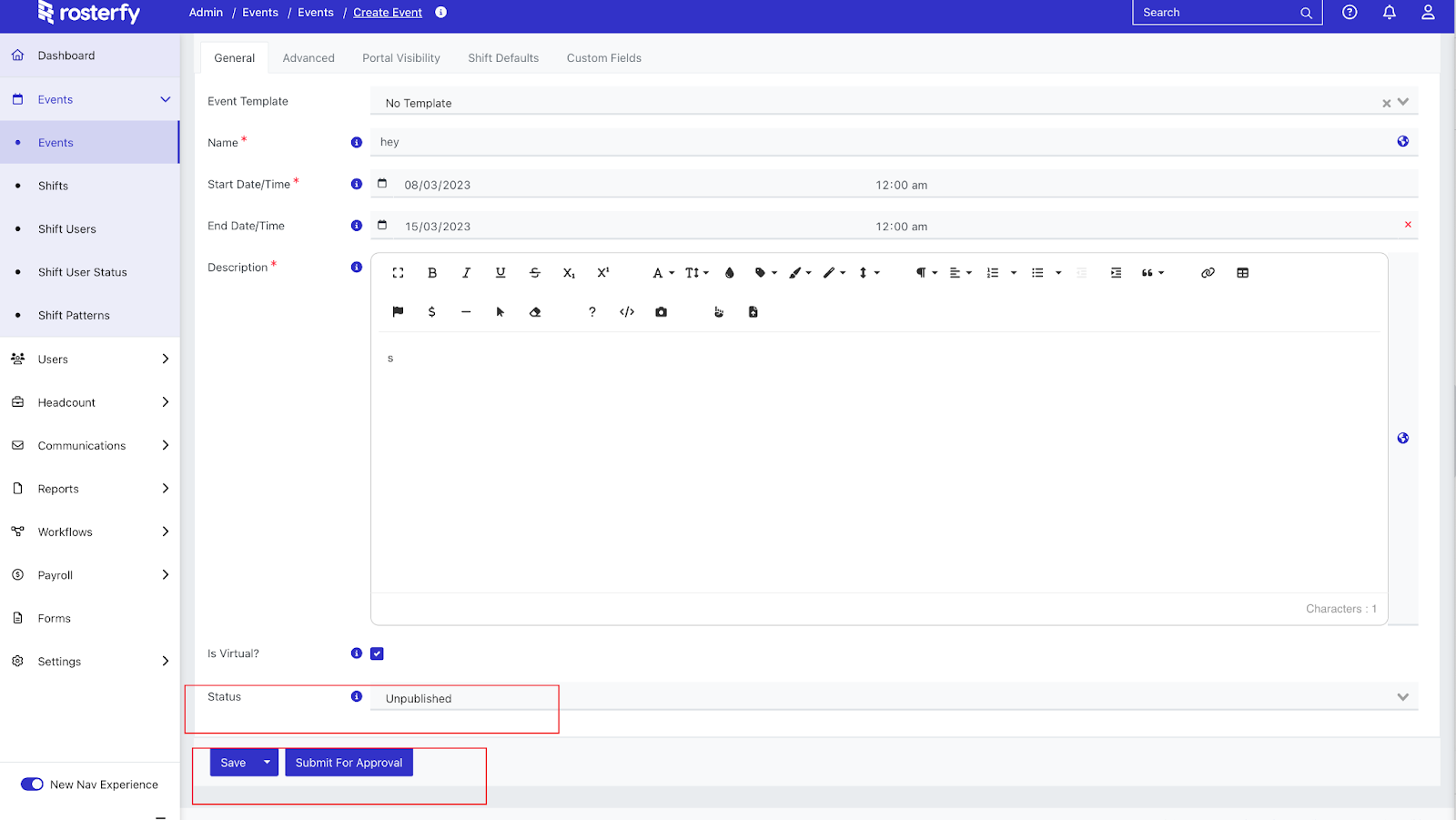
Task: Toggle the New Nav Experience switch
Action: click(32, 785)
